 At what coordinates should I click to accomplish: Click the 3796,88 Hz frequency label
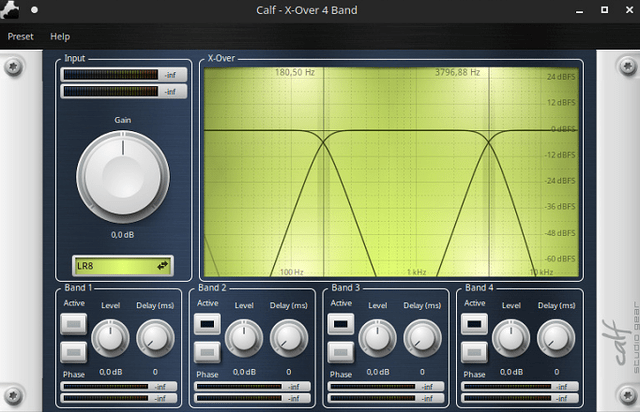tap(457, 72)
